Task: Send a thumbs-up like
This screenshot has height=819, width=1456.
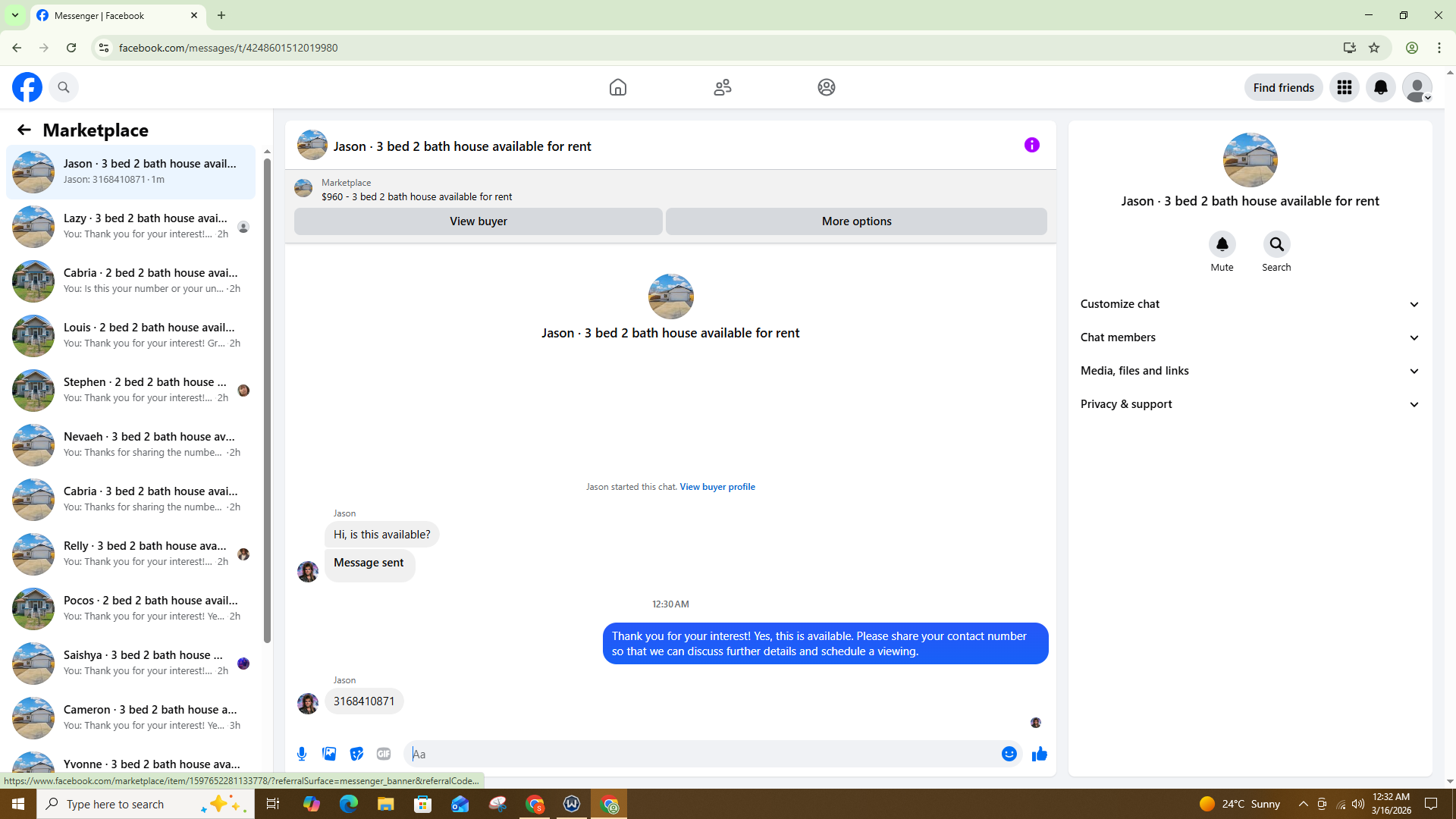Action: [x=1039, y=754]
